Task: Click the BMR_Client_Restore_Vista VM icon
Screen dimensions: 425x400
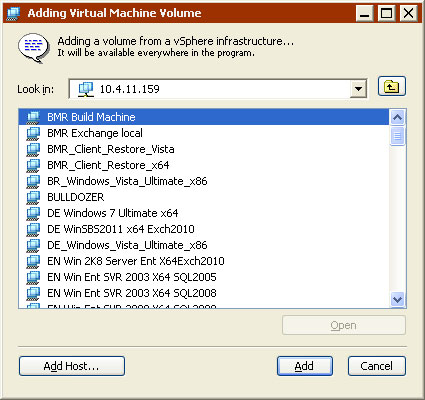Action: (x=33, y=149)
